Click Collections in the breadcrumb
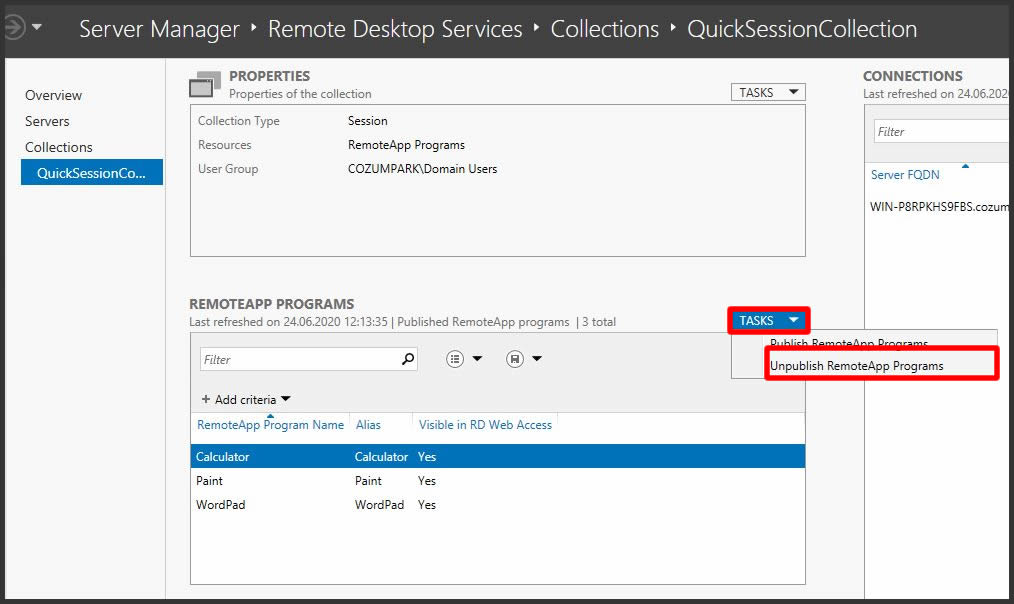 (x=605, y=29)
